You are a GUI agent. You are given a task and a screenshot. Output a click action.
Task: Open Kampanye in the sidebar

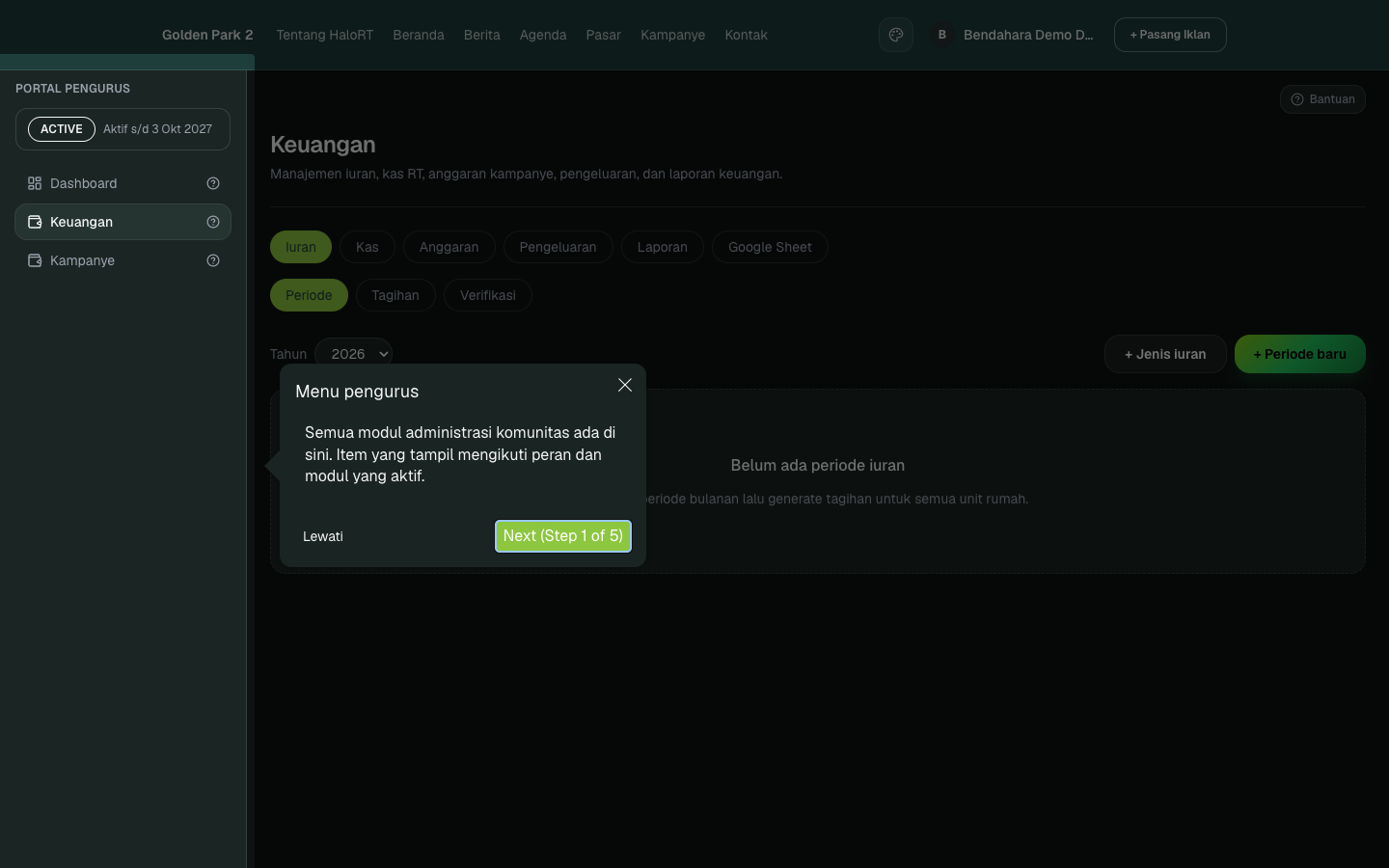click(x=123, y=260)
